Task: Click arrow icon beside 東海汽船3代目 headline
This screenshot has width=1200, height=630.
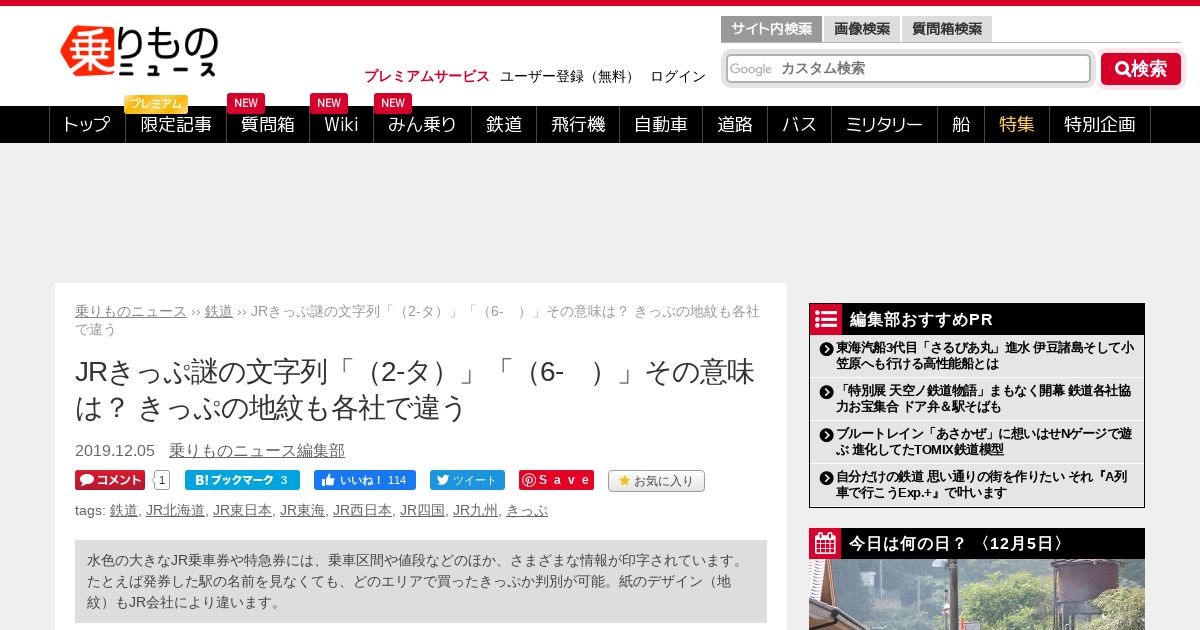Action: (826, 349)
